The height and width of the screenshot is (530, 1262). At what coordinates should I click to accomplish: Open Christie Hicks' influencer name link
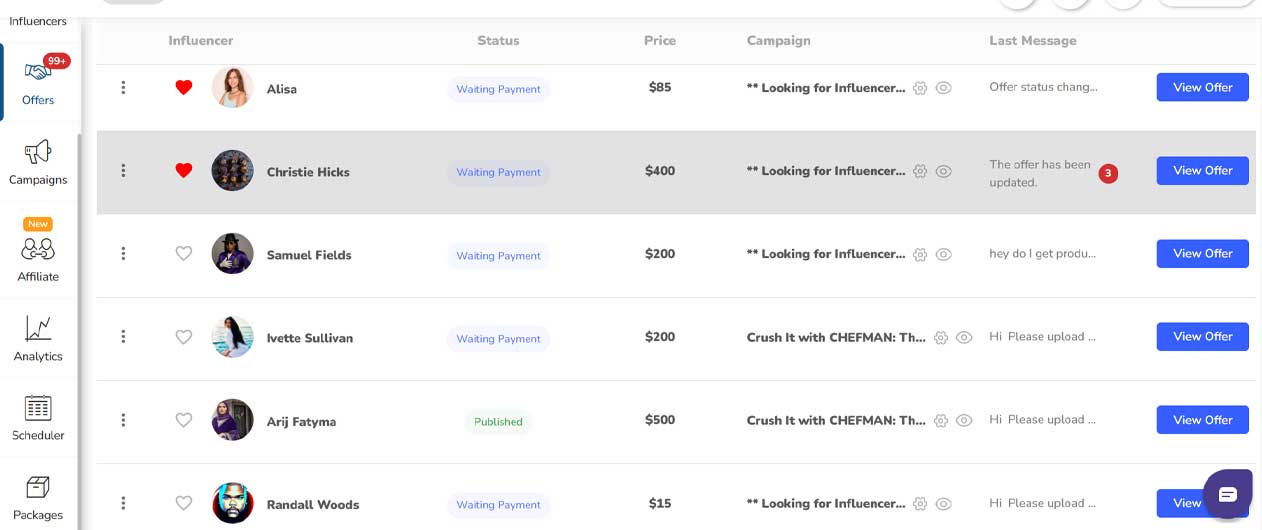click(x=308, y=172)
